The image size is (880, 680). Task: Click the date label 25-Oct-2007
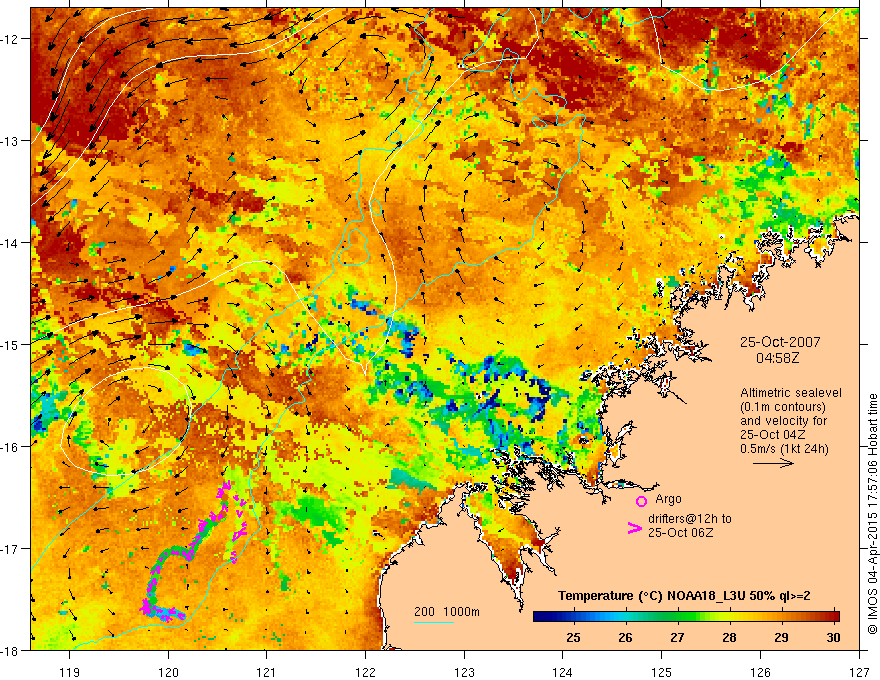tap(780, 342)
